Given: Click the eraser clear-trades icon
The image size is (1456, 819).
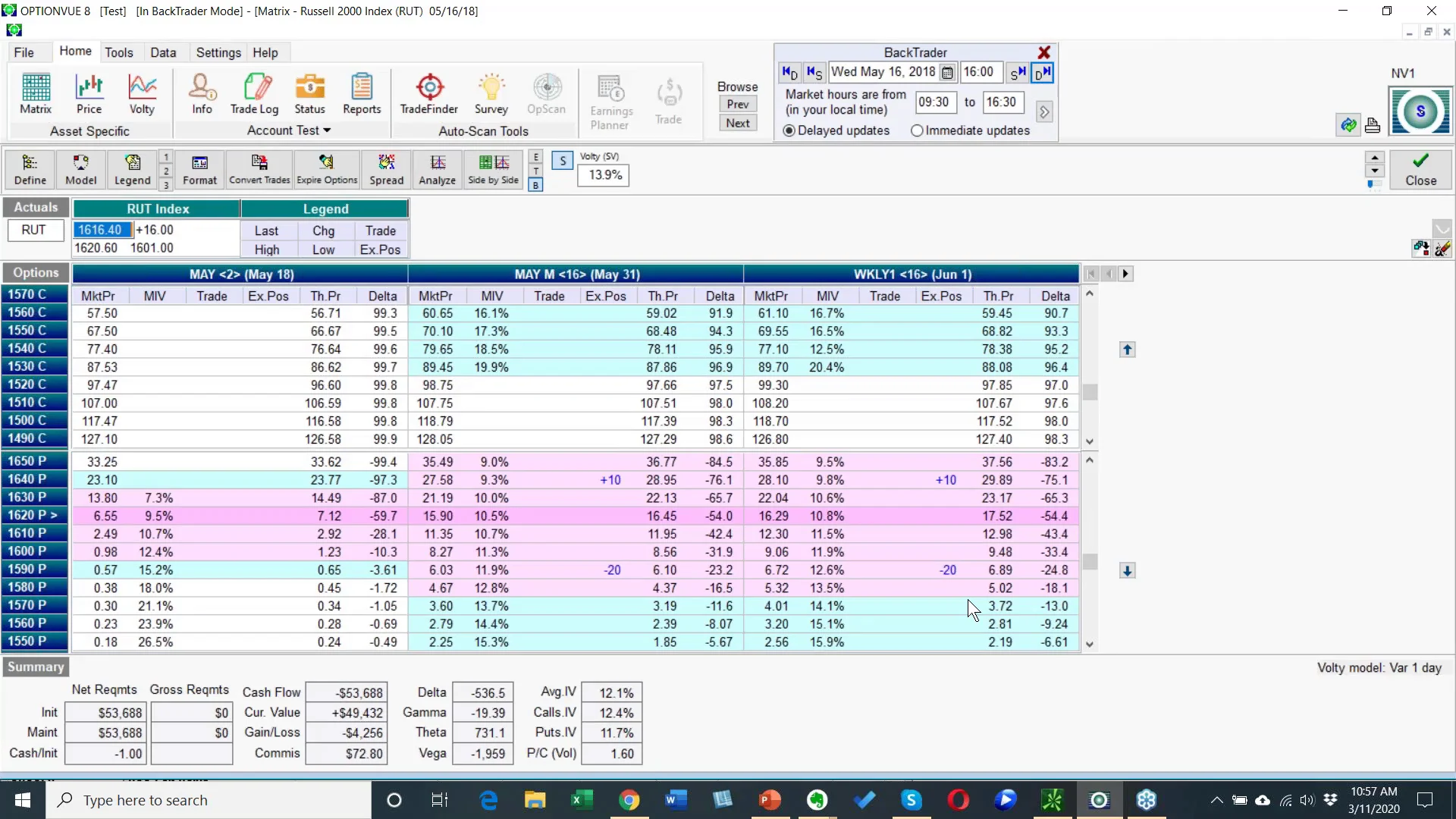Looking at the screenshot, I should point(1442,249).
